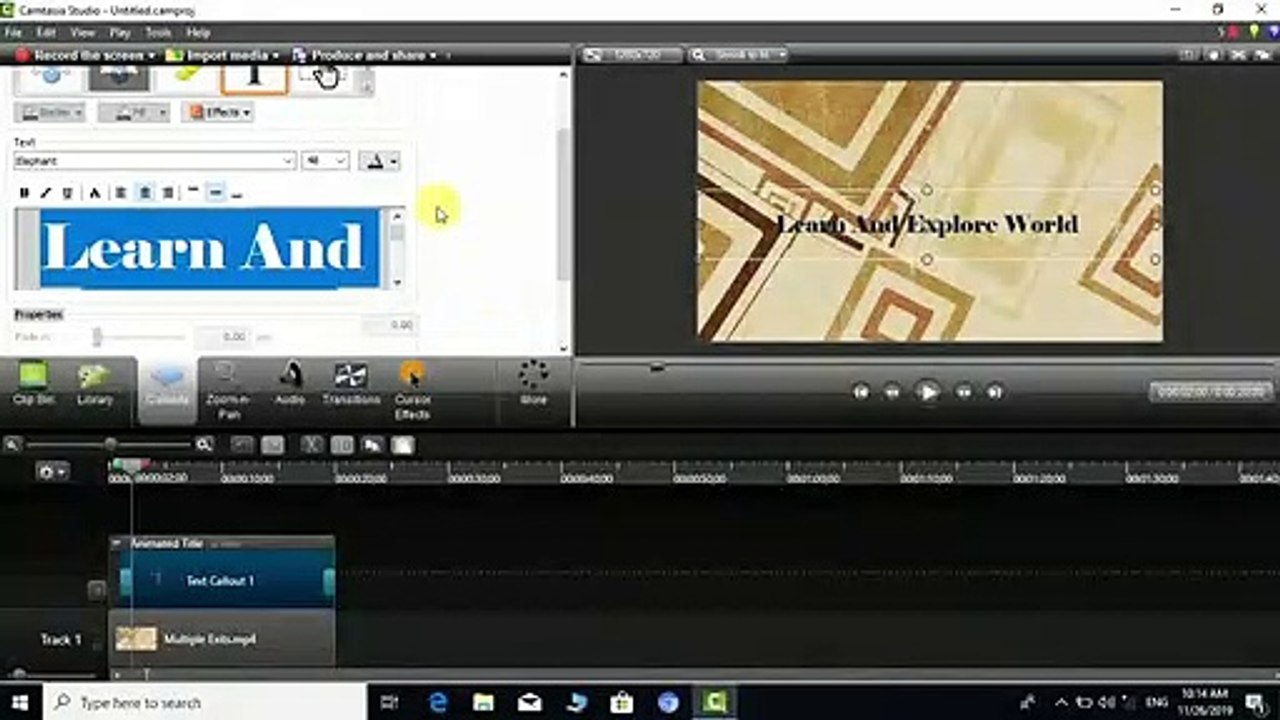
Task: Open the Clip Bin tab
Action: [x=34, y=385]
